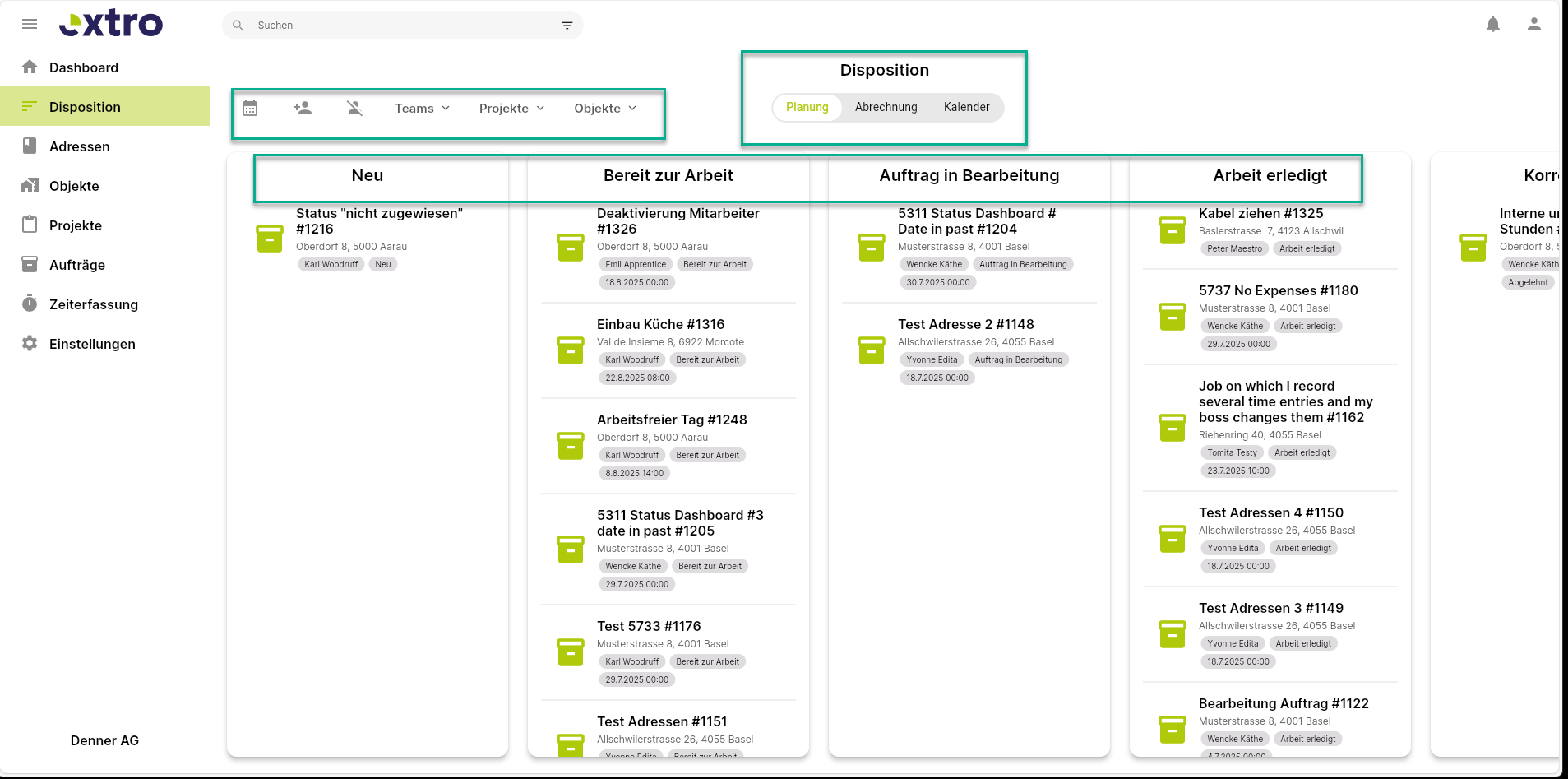Switch to Abrechnung tab
The width and height of the screenshot is (1568, 779).
click(x=886, y=107)
